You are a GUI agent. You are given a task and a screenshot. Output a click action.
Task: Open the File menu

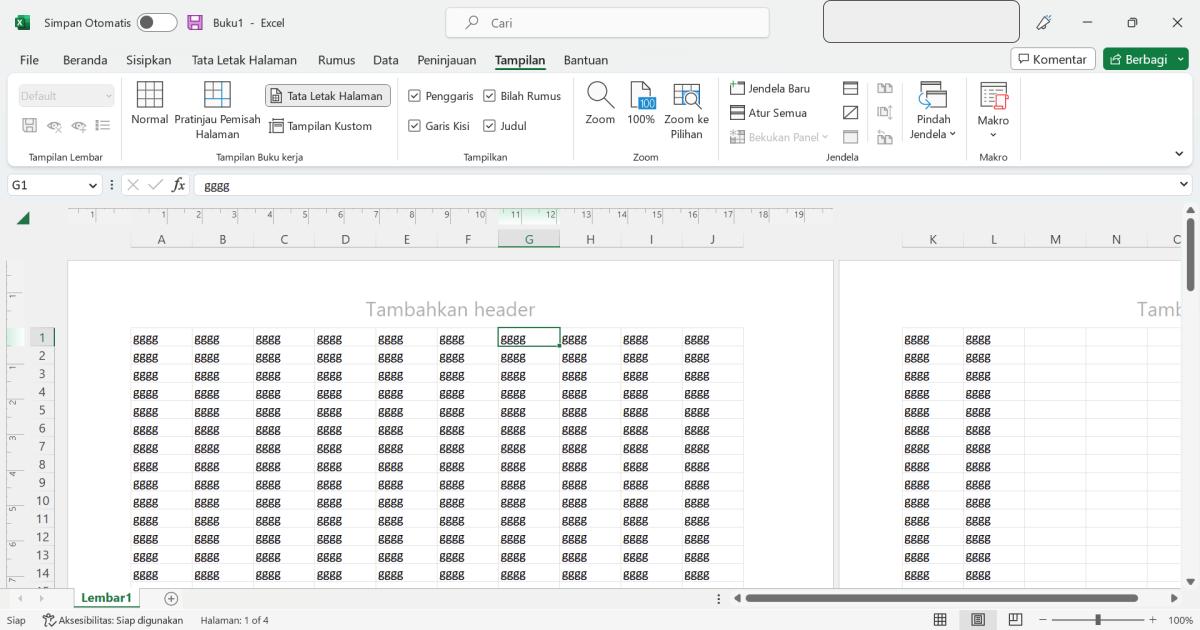point(29,60)
